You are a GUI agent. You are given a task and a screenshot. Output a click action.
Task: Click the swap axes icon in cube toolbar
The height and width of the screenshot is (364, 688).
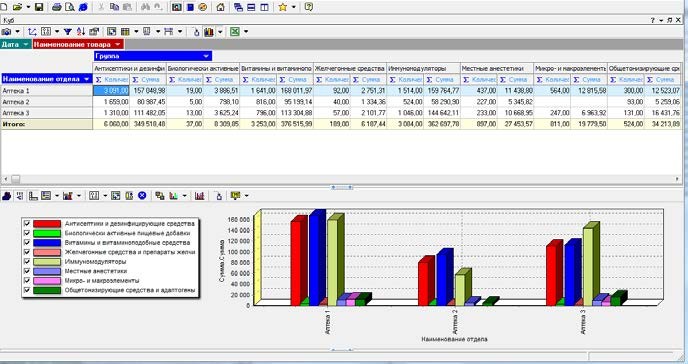32,32
